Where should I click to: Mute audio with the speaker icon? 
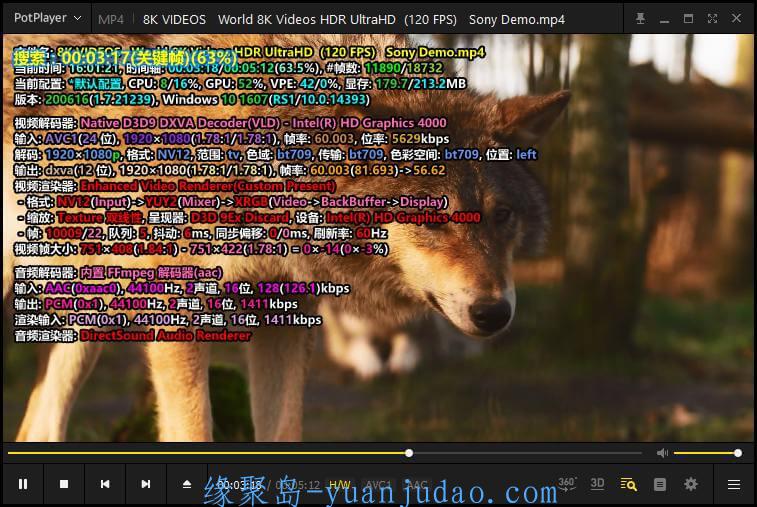[662, 453]
